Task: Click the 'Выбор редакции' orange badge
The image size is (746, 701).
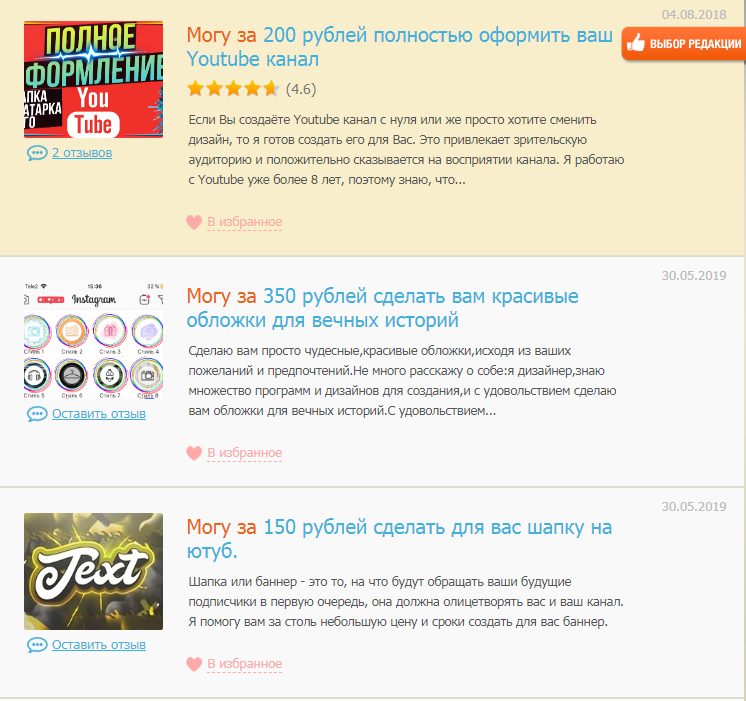Action: (x=684, y=43)
